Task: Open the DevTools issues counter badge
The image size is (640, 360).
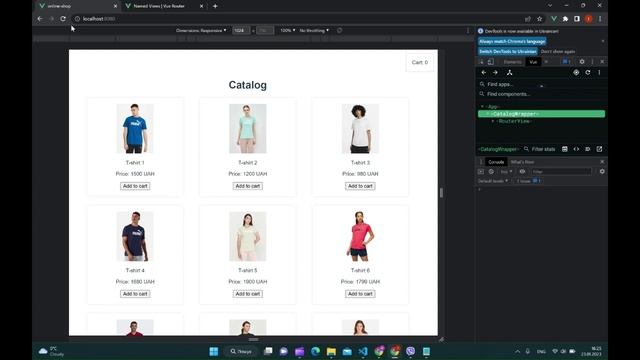Action: coord(567,62)
